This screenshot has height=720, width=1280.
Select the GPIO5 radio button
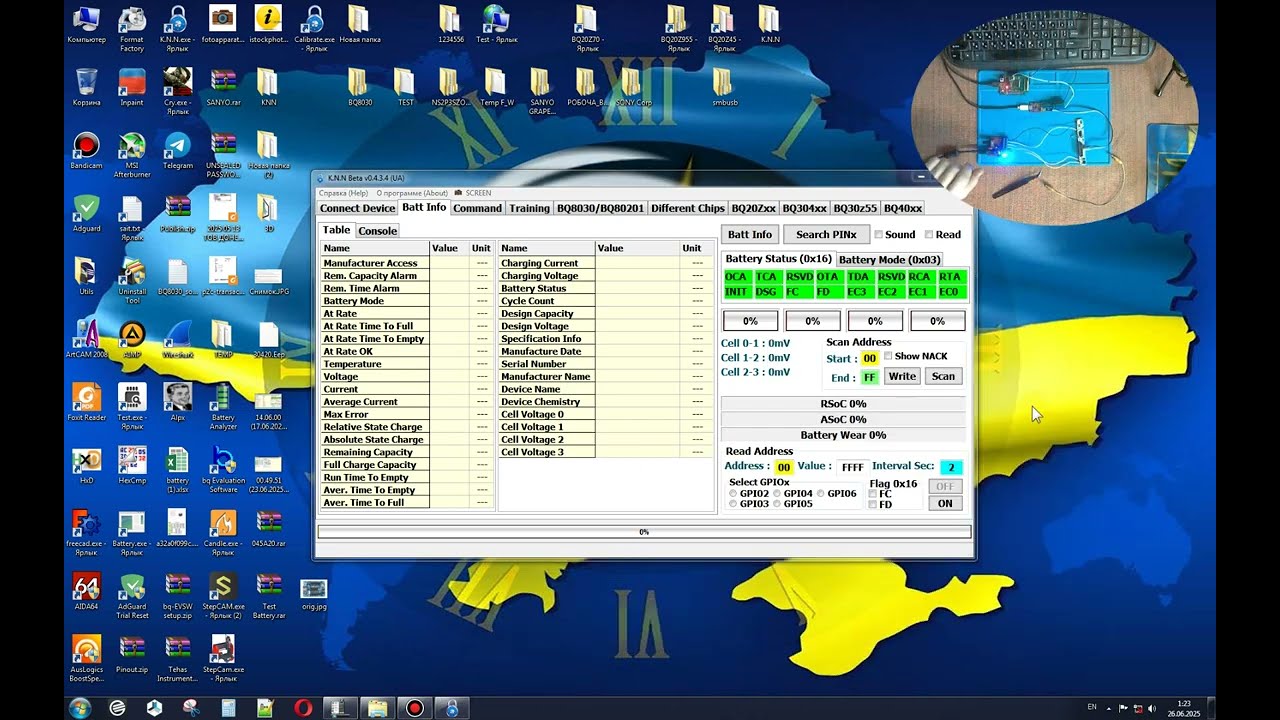click(x=778, y=504)
